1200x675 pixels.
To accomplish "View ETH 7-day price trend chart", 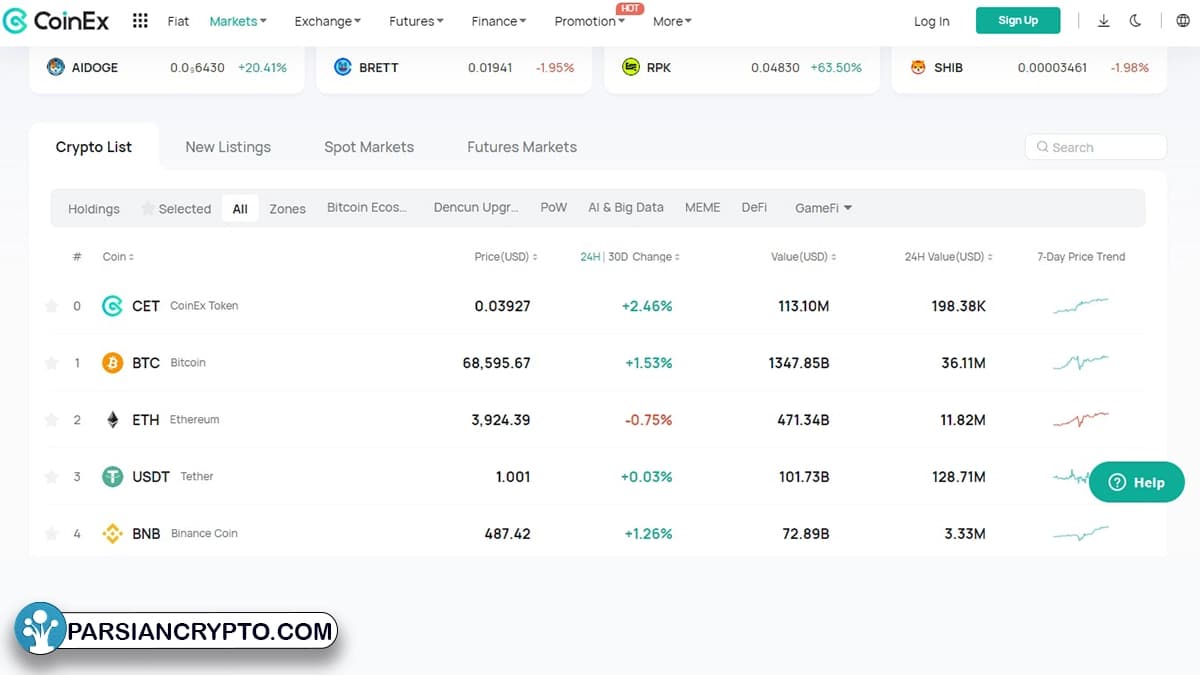I will (x=1081, y=420).
